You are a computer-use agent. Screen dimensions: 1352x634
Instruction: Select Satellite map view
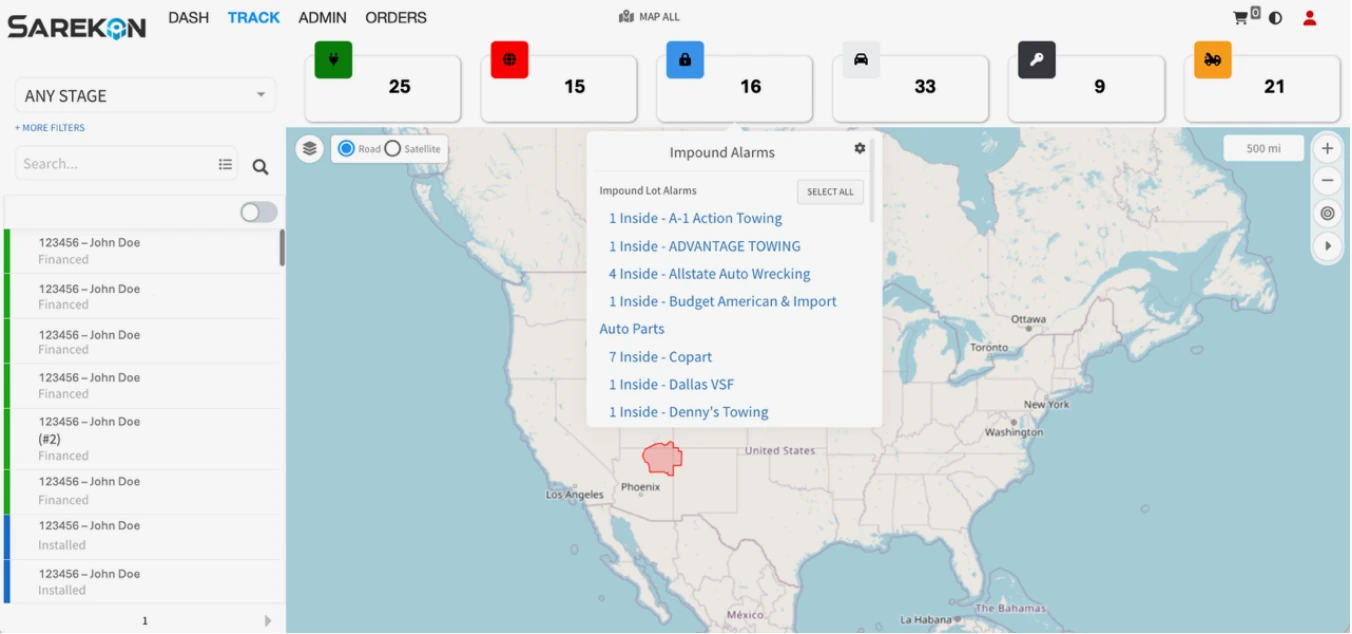tap(393, 148)
